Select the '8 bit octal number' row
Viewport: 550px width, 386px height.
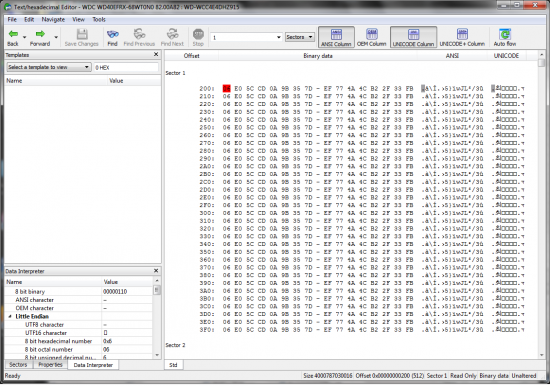point(79,350)
